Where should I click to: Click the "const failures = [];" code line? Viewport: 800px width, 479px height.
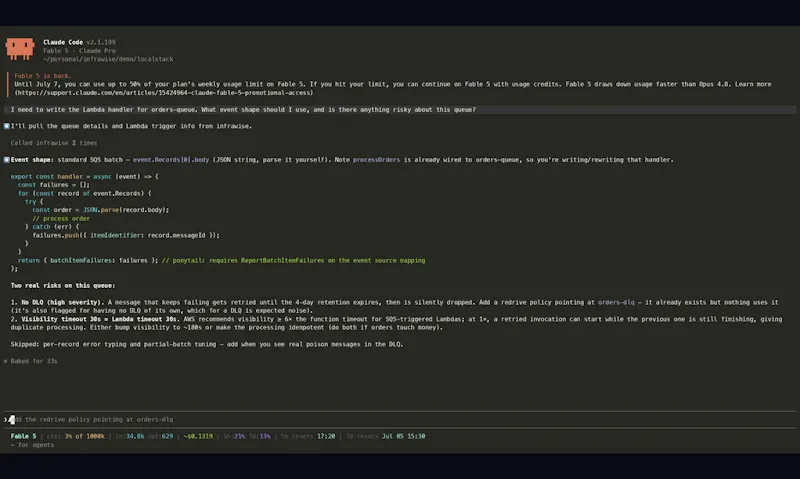click(x=54, y=185)
